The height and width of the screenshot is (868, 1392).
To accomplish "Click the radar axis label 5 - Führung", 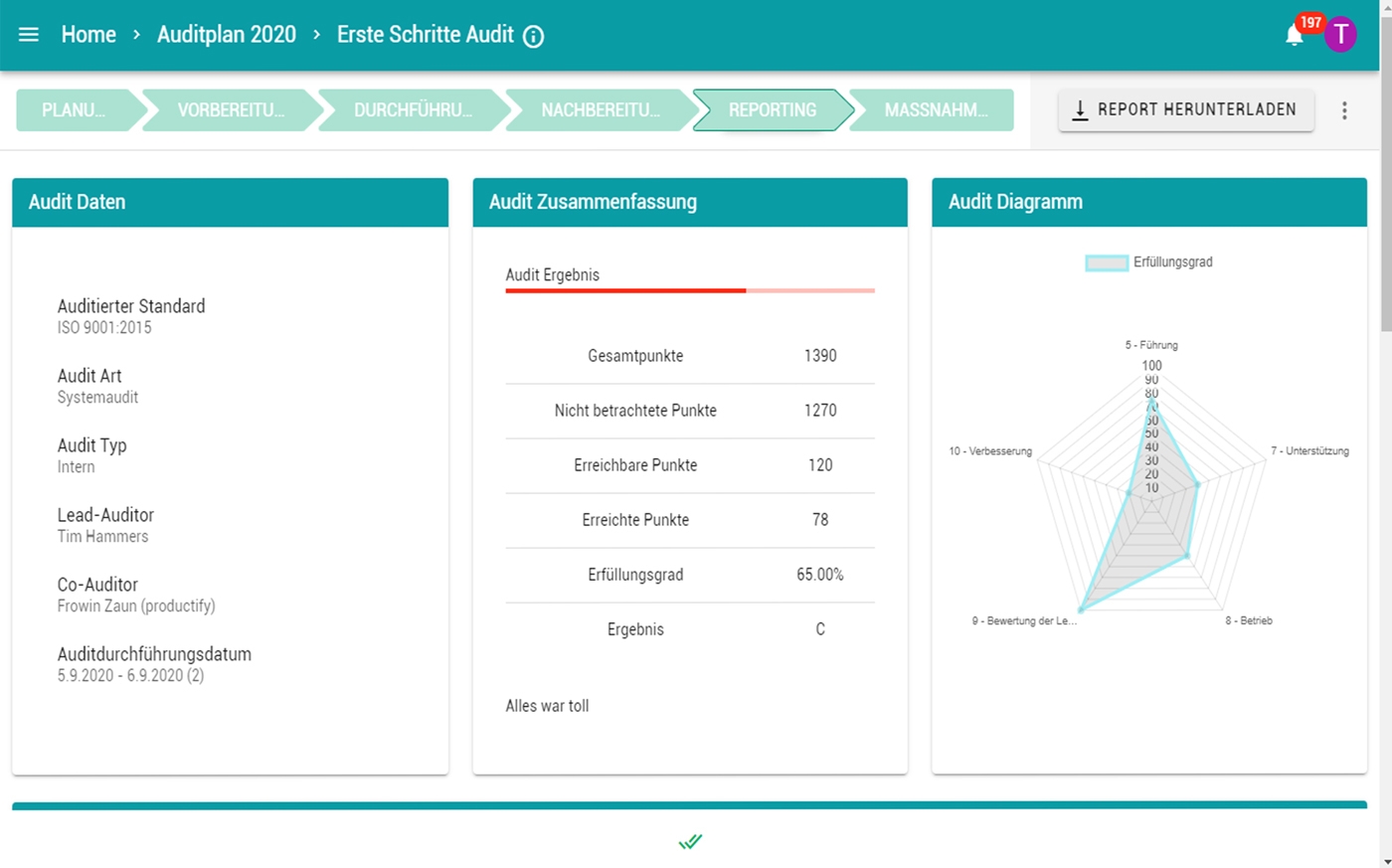I will pyautogui.click(x=1151, y=345).
